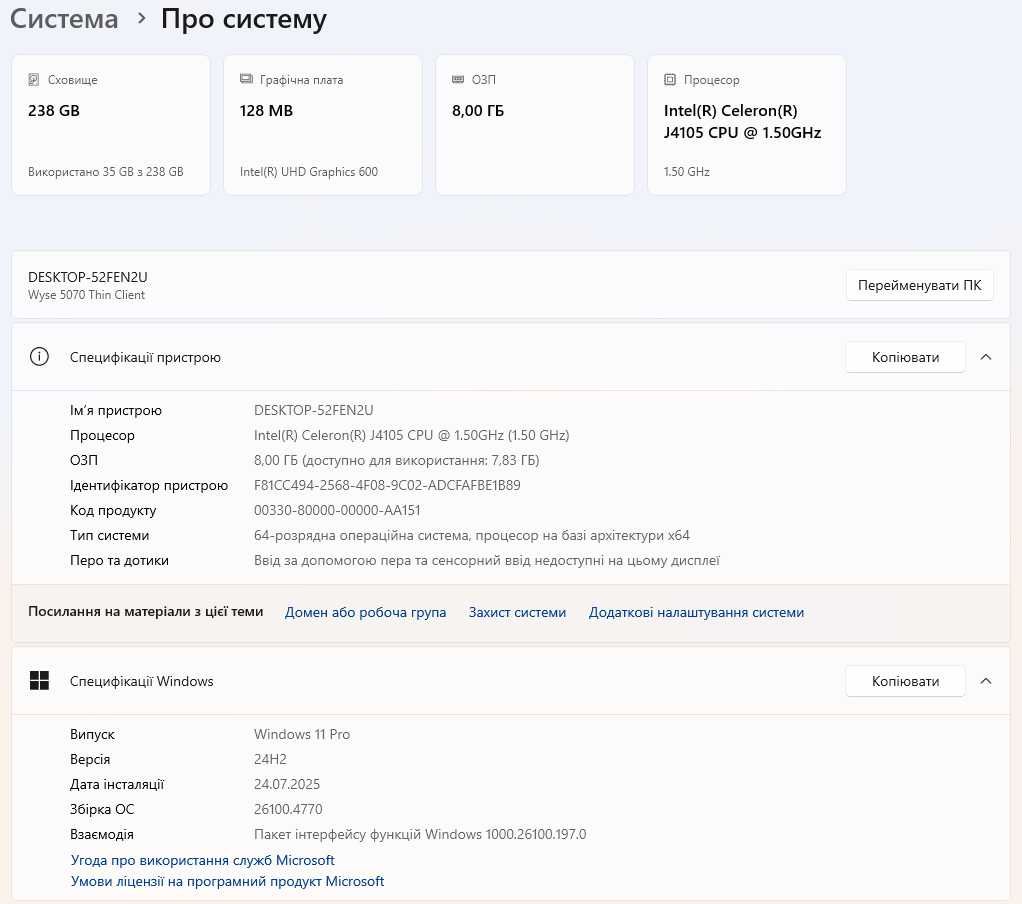Click the Специфікації пристрою heading
1022x904 pixels.
pos(145,357)
